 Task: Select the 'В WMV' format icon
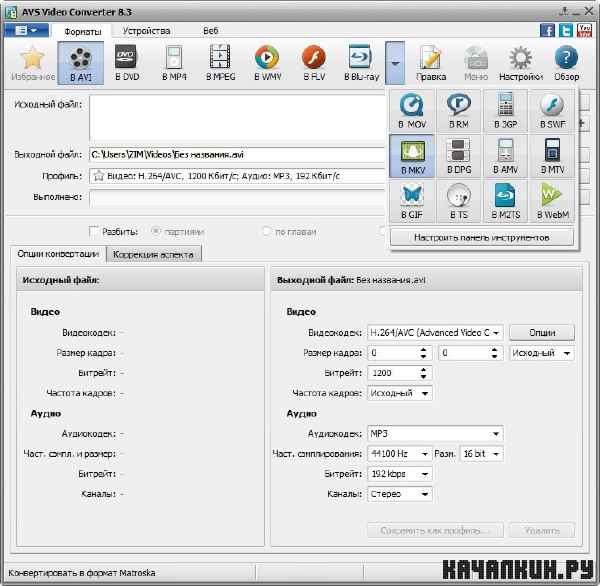coord(267,64)
